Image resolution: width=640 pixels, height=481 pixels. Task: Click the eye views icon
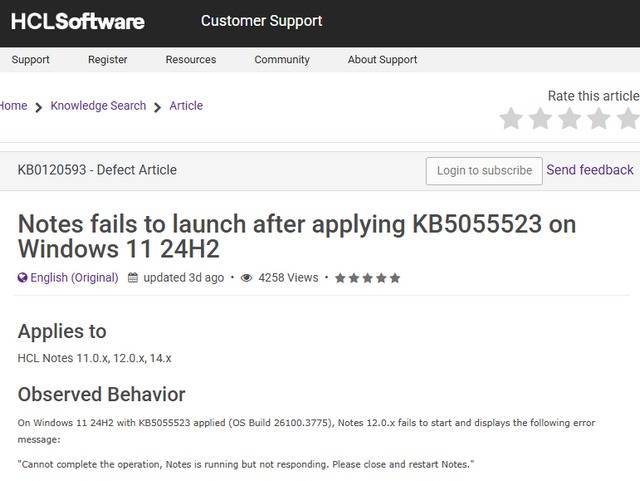pyautogui.click(x=246, y=278)
